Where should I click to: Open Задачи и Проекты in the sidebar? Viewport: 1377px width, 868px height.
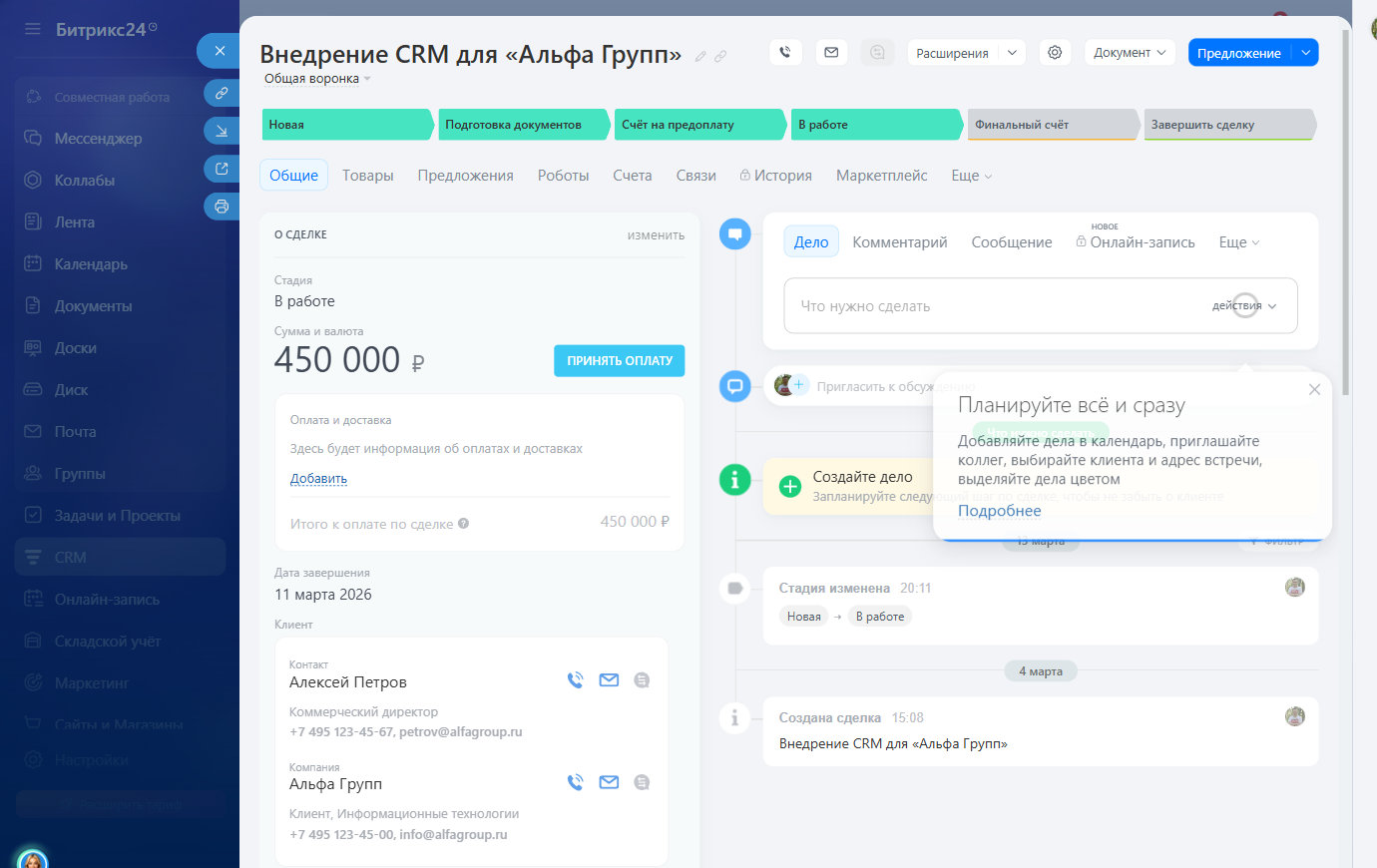(x=120, y=516)
